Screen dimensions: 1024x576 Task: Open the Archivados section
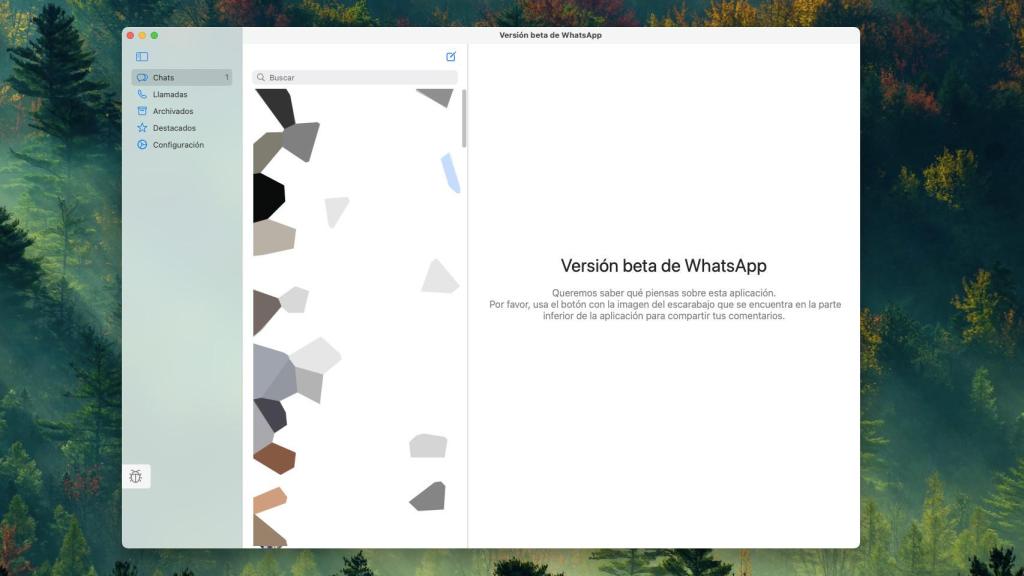point(182,111)
